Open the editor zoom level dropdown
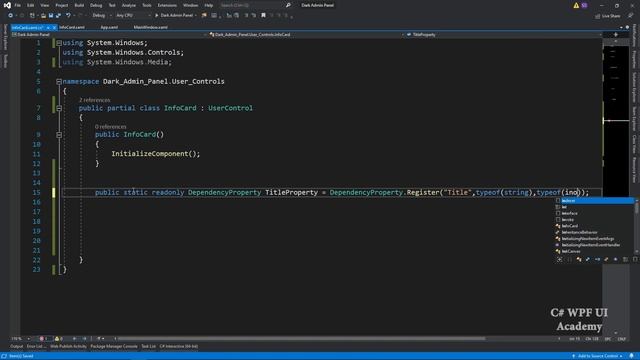 20,338
